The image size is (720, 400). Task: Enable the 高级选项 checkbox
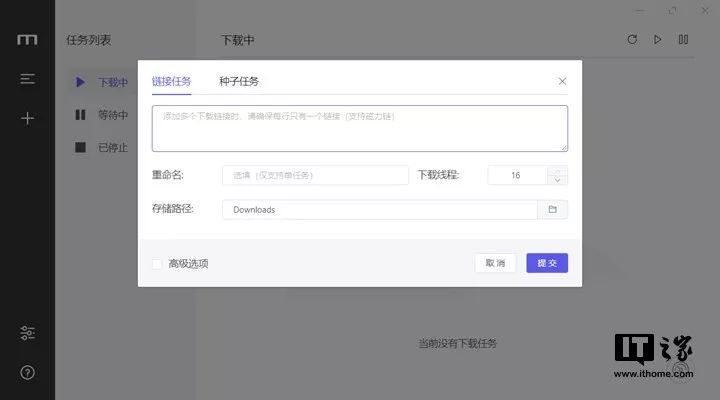[157, 264]
